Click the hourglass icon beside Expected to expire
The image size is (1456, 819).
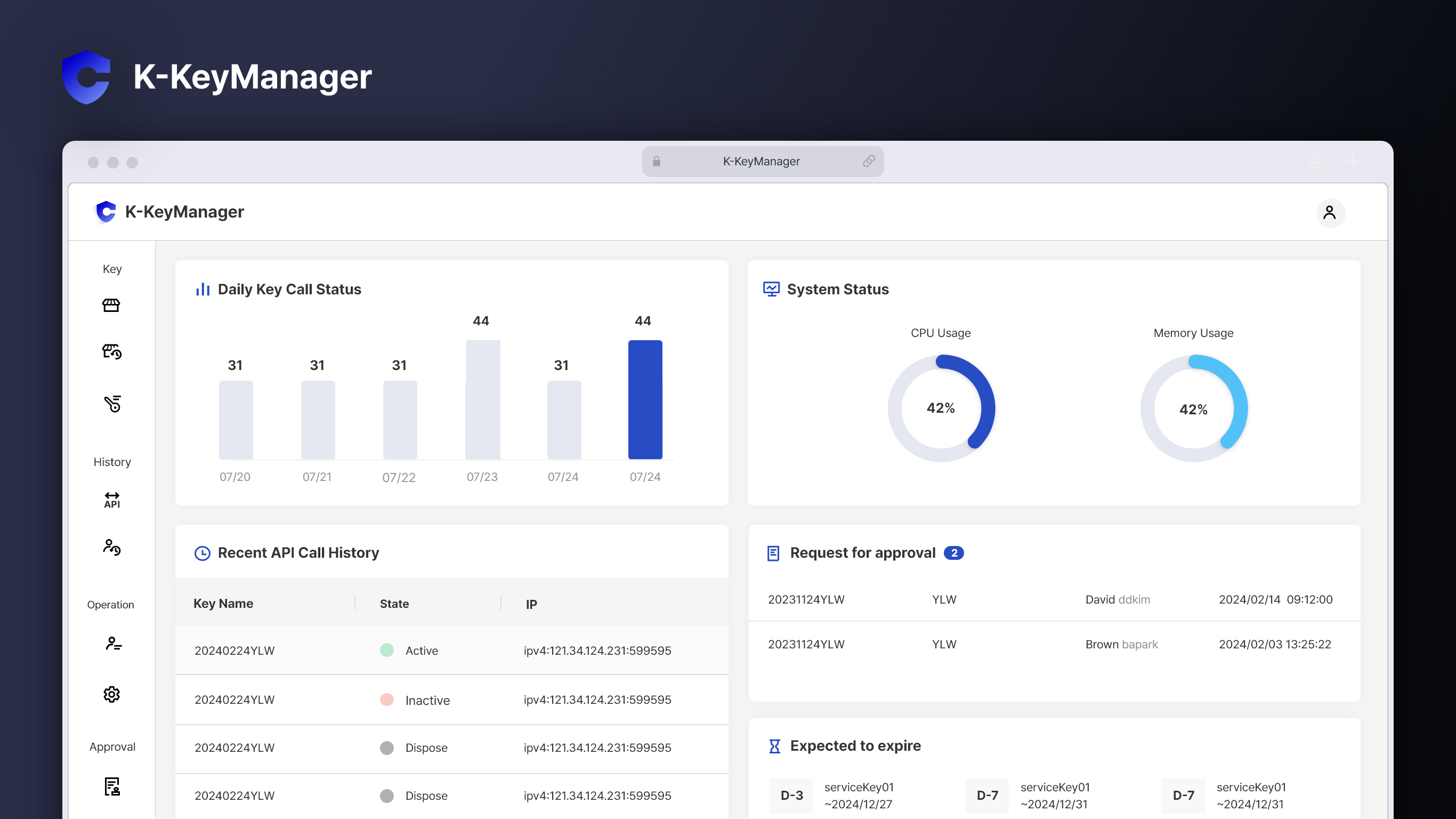pyautogui.click(x=774, y=746)
